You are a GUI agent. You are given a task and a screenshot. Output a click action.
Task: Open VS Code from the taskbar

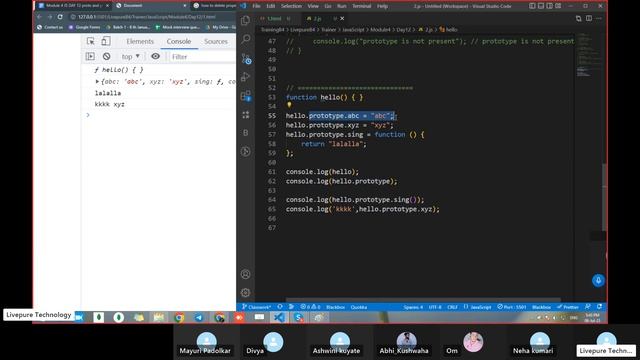[279, 317]
